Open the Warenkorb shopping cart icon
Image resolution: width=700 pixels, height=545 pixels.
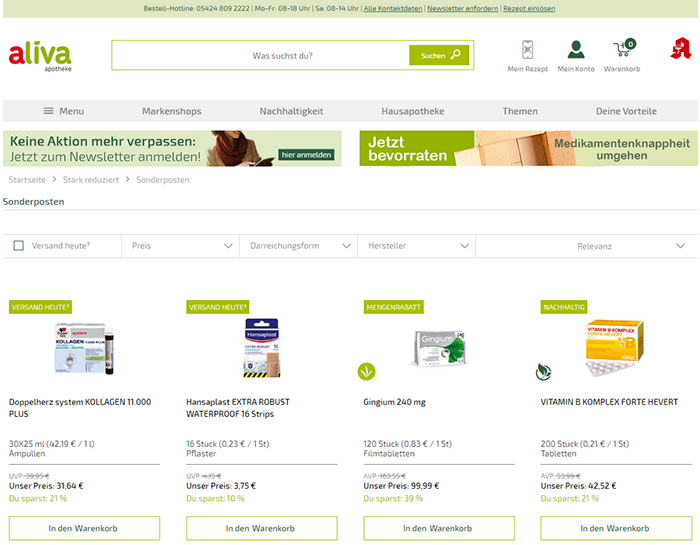(624, 47)
